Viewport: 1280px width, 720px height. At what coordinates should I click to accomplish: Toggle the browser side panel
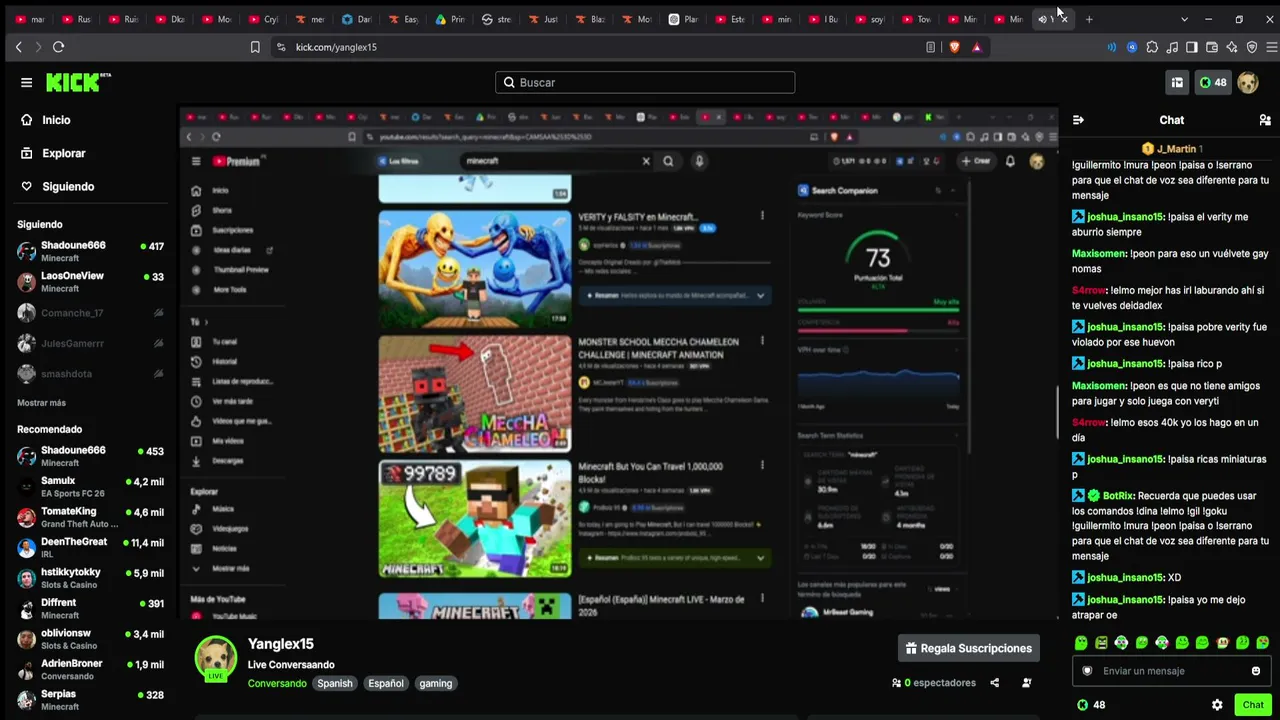pyautogui.click(x=1192, y=47)
